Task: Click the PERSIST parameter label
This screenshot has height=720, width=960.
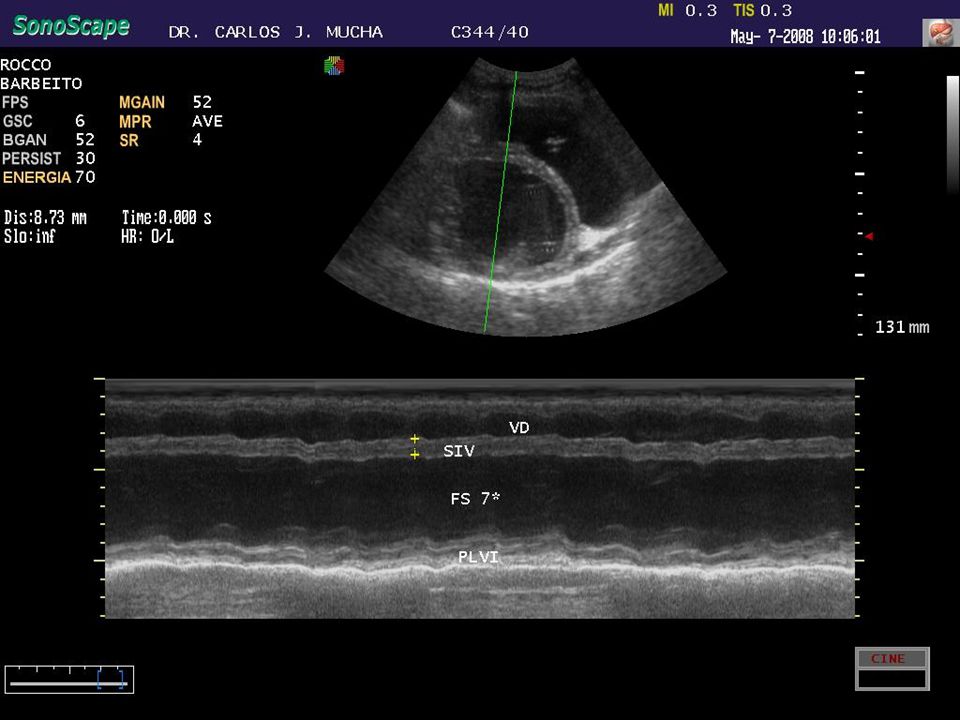Action: point(31,159)
